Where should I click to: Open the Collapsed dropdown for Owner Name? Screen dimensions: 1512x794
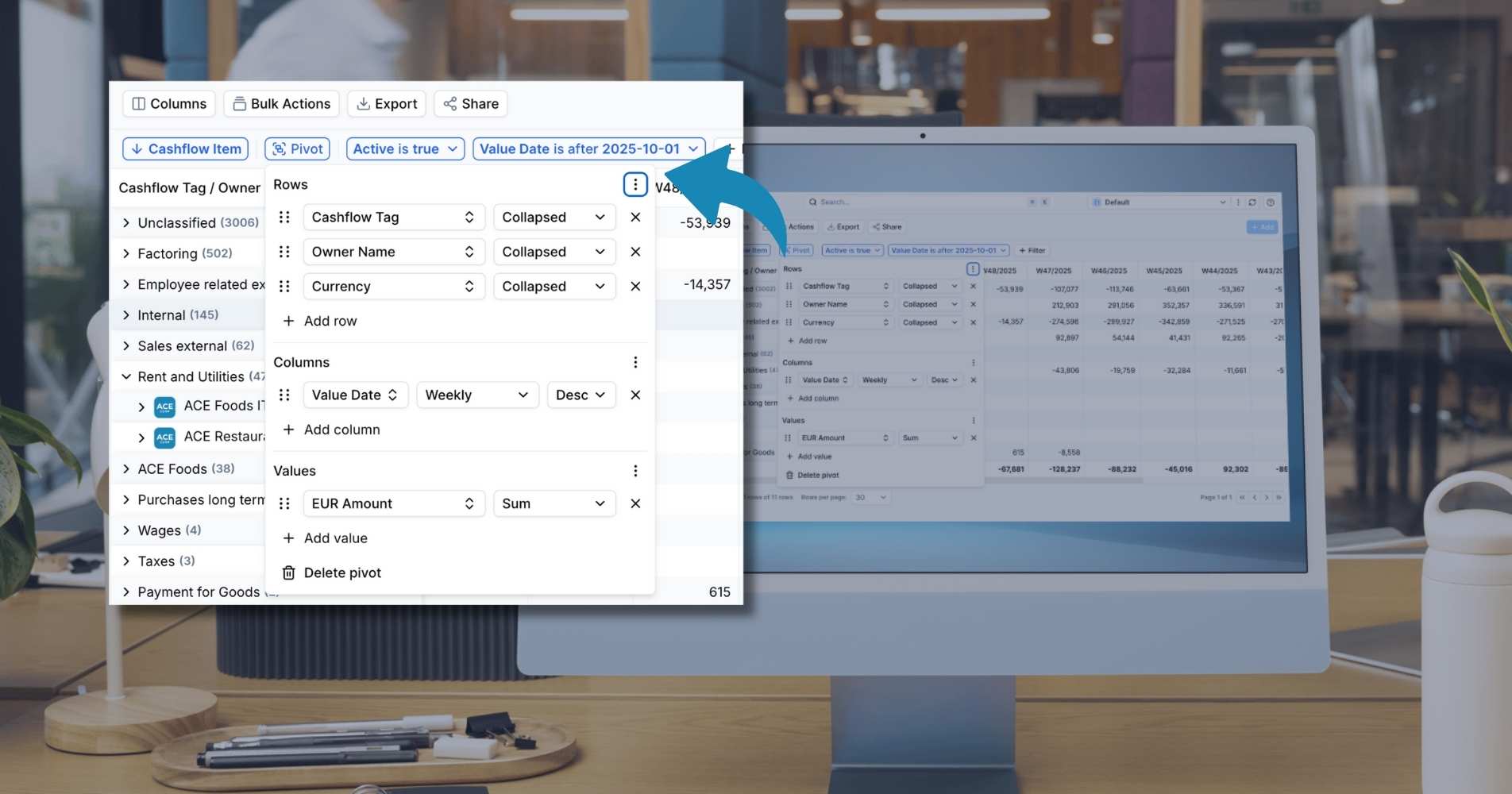click(554, 252)
